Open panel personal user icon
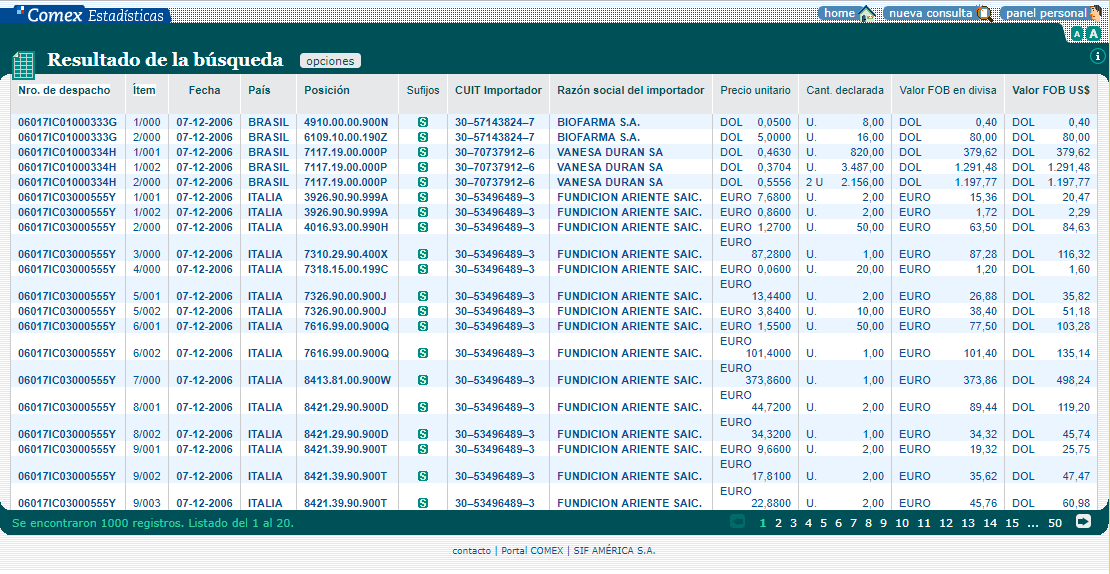The image size is (1110, 574). click(x=1095, y=13)
